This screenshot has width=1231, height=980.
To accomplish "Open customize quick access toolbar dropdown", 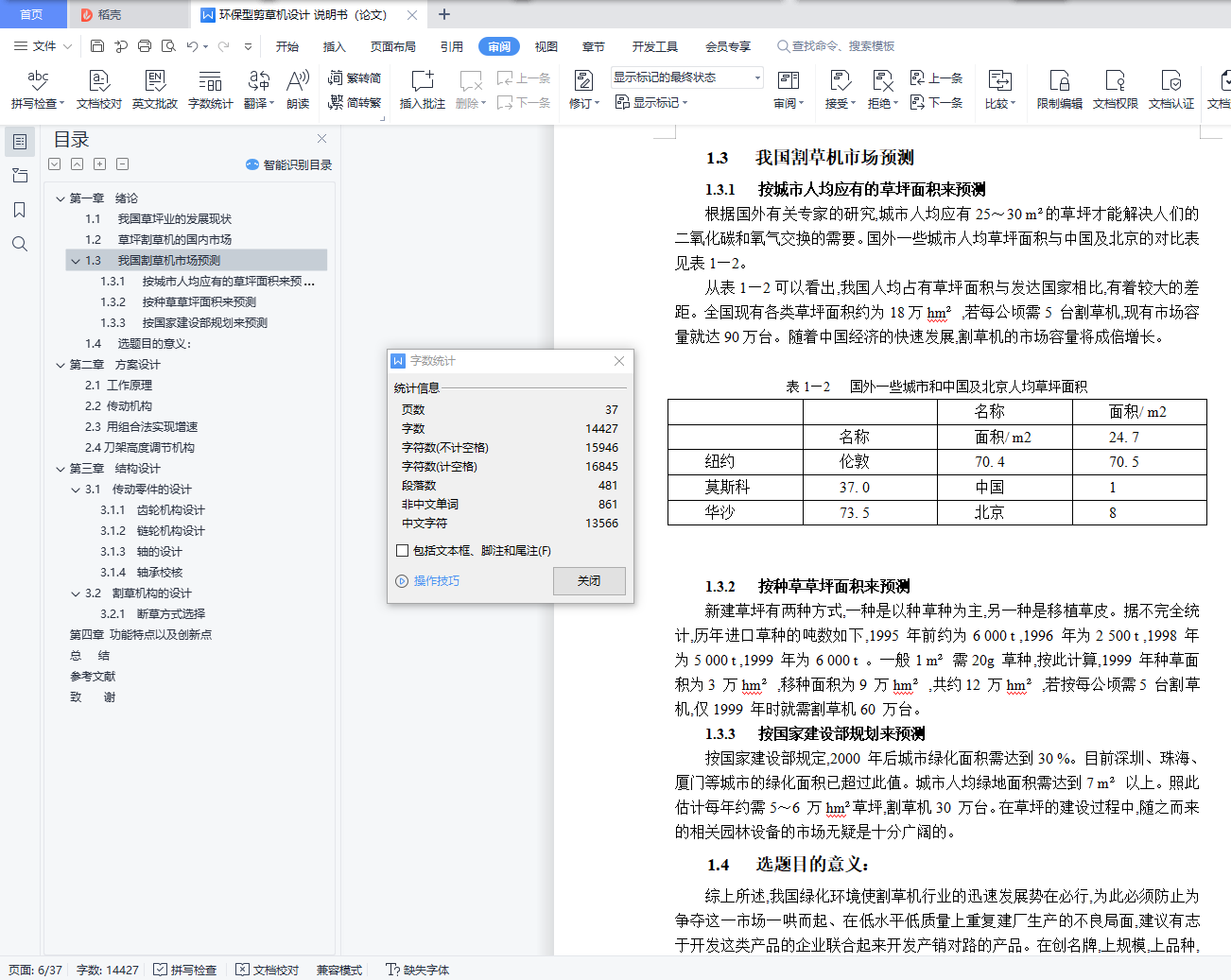I will [248, 46].
